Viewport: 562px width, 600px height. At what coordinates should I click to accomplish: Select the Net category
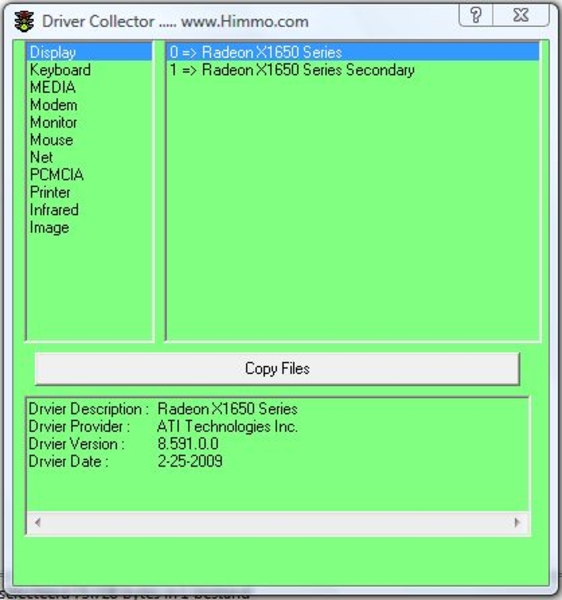point(41,157)
